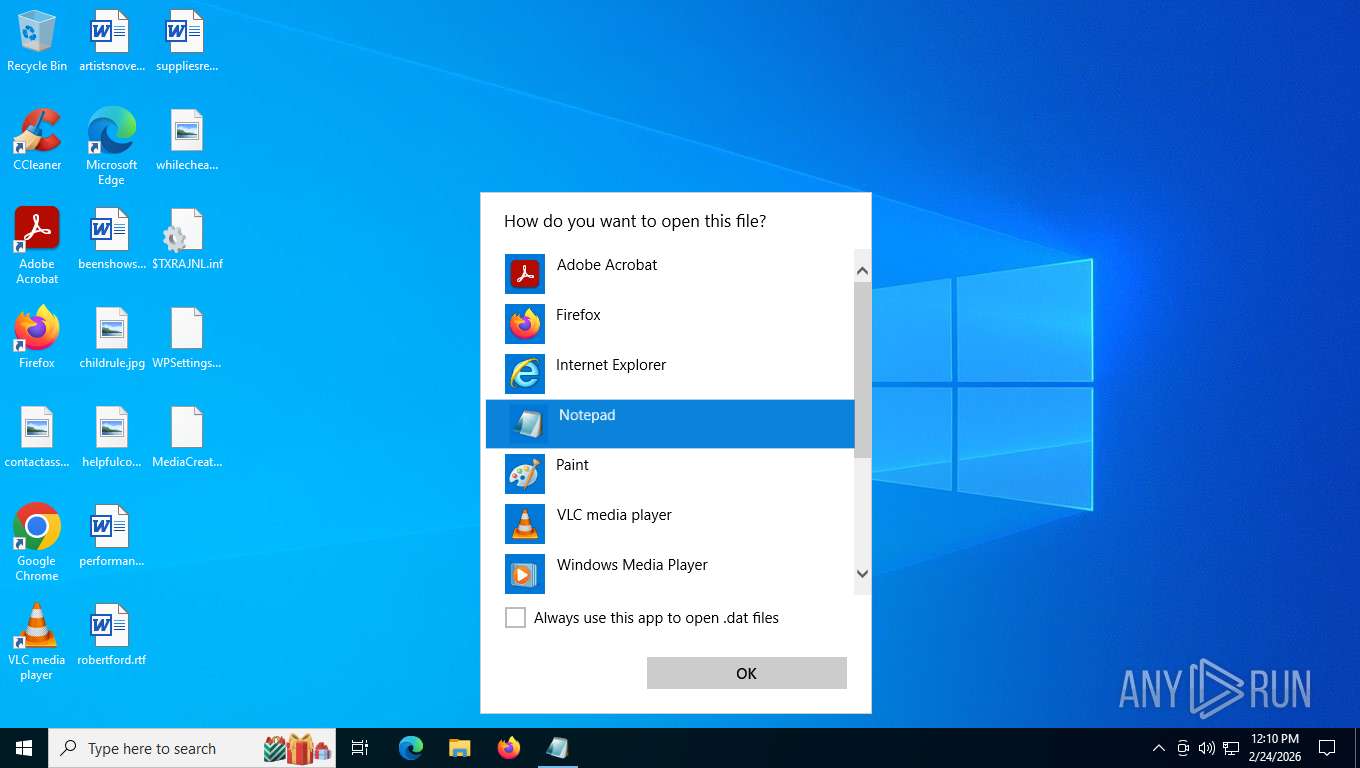Open Firefox from the taskbar

[x=509, y=748]
